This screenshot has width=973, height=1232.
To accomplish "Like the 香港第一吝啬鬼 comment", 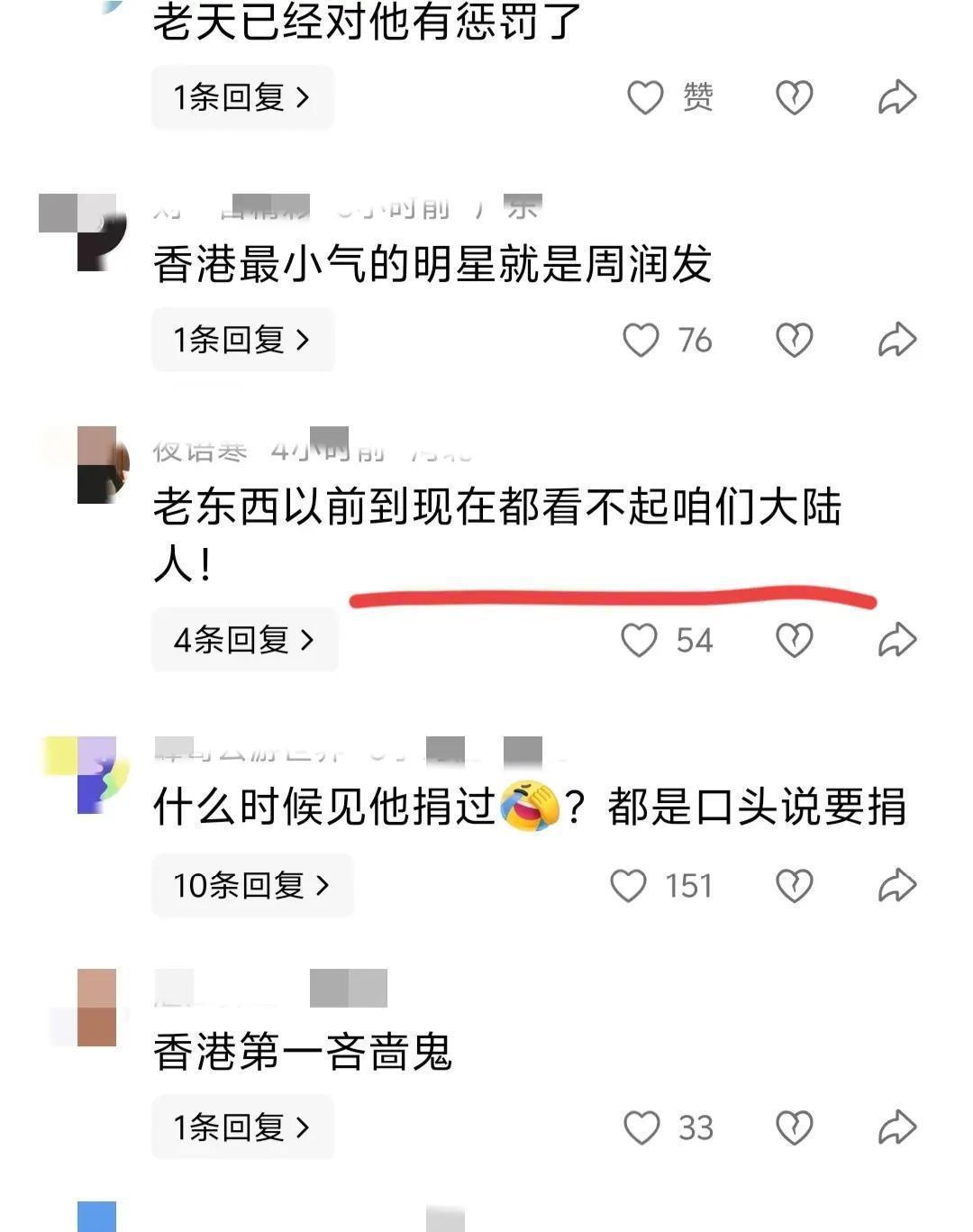I will pos(642,1127).
